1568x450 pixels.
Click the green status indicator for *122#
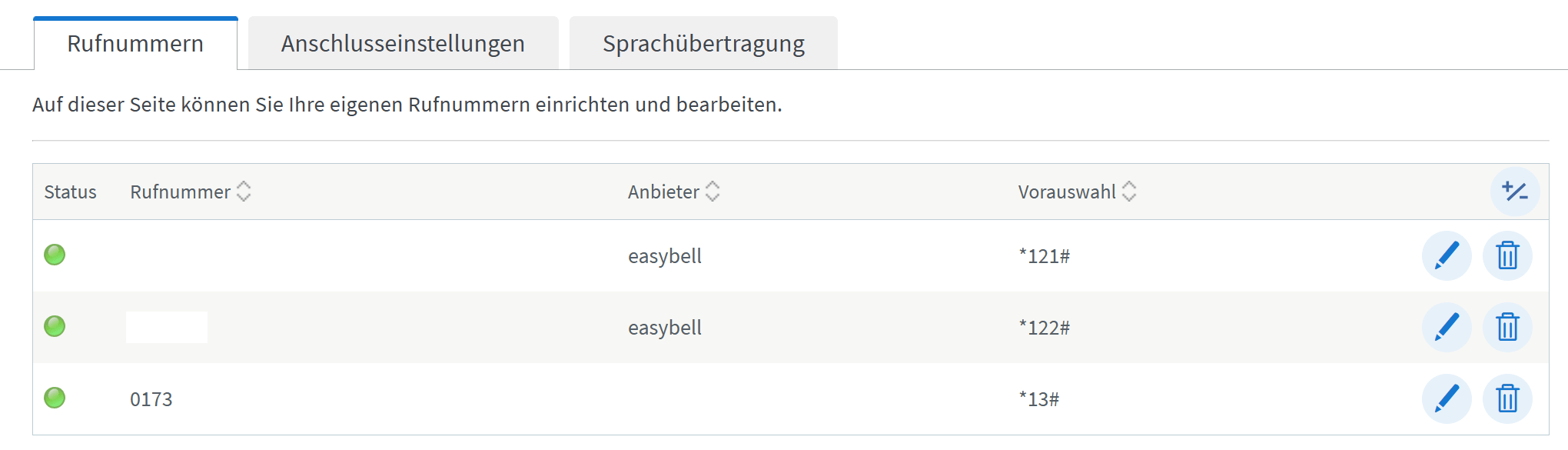(55, 326)
